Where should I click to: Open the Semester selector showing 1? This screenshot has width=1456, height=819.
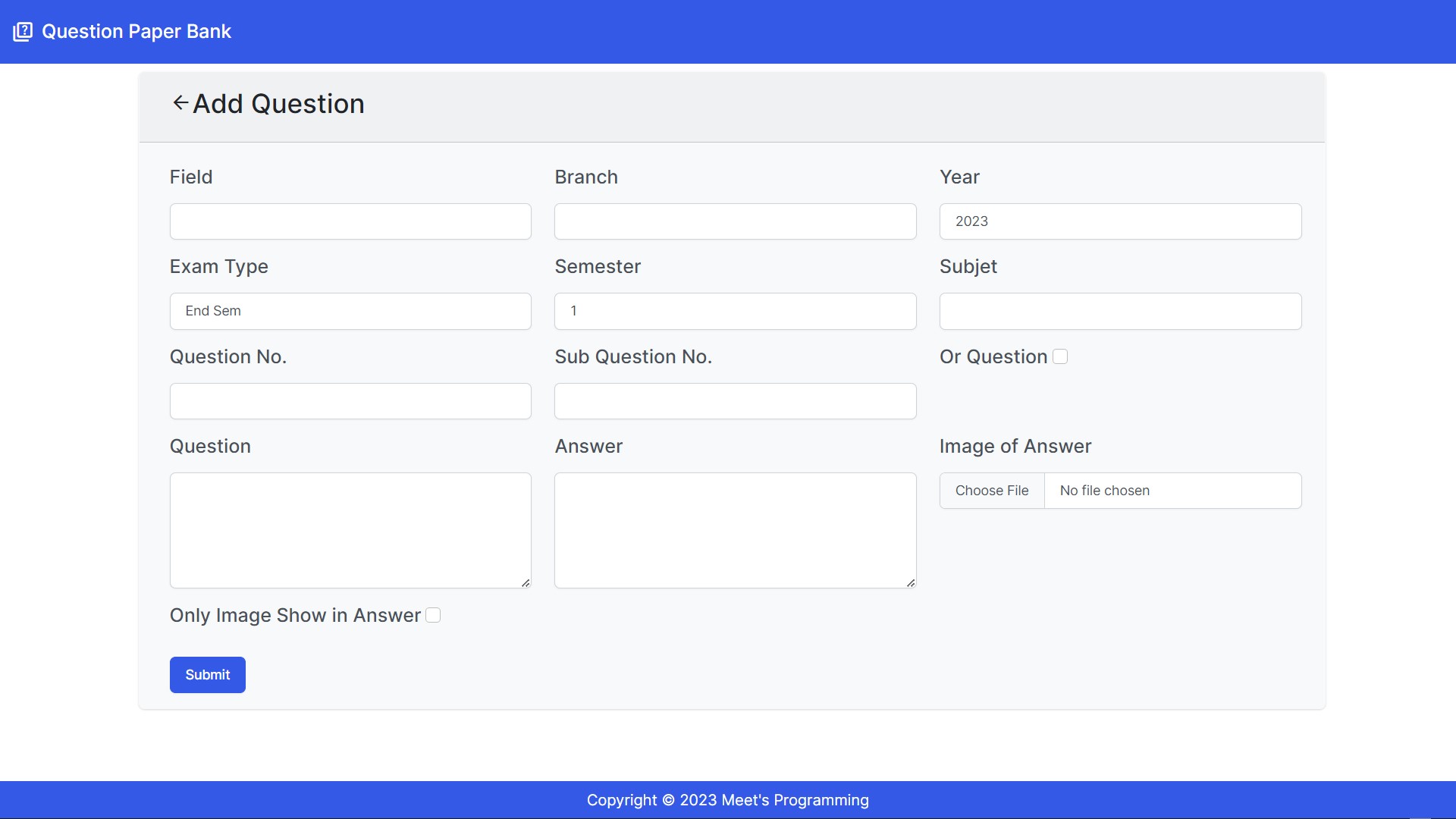tap(735, 311)
